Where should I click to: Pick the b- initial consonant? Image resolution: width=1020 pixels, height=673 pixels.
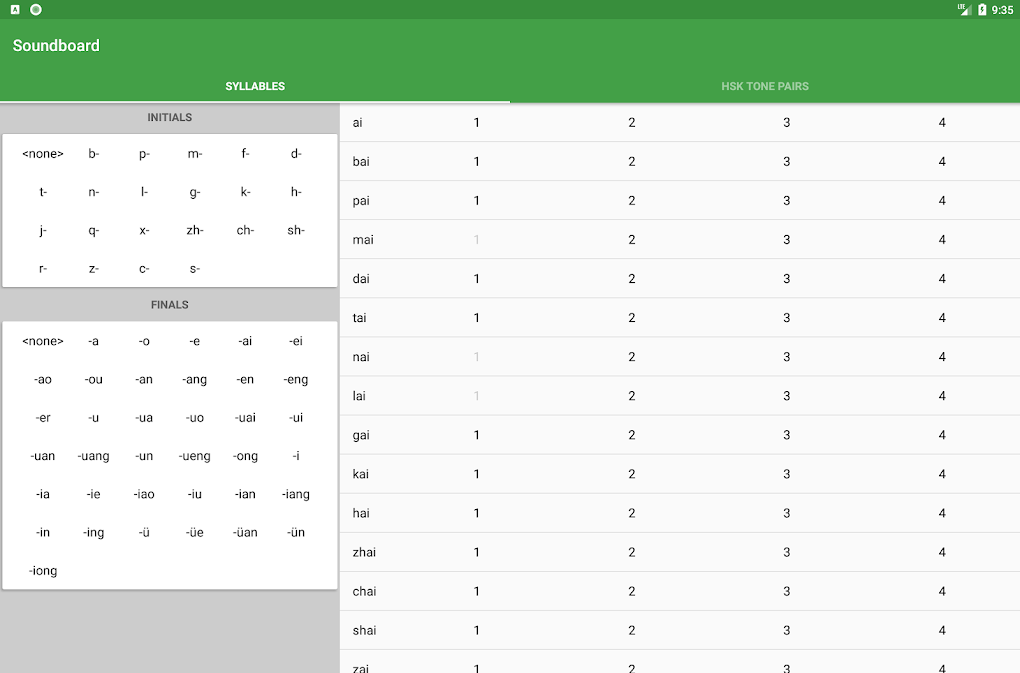93,153
